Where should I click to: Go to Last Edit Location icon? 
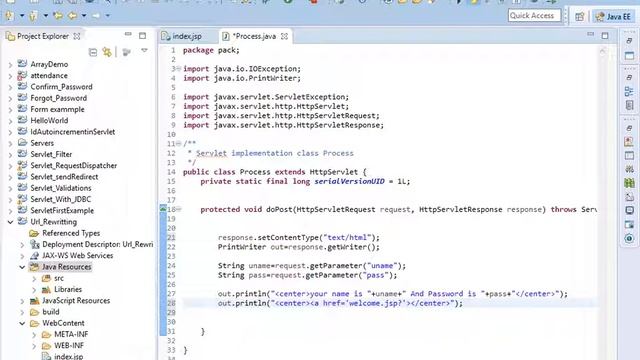(58, 16)
